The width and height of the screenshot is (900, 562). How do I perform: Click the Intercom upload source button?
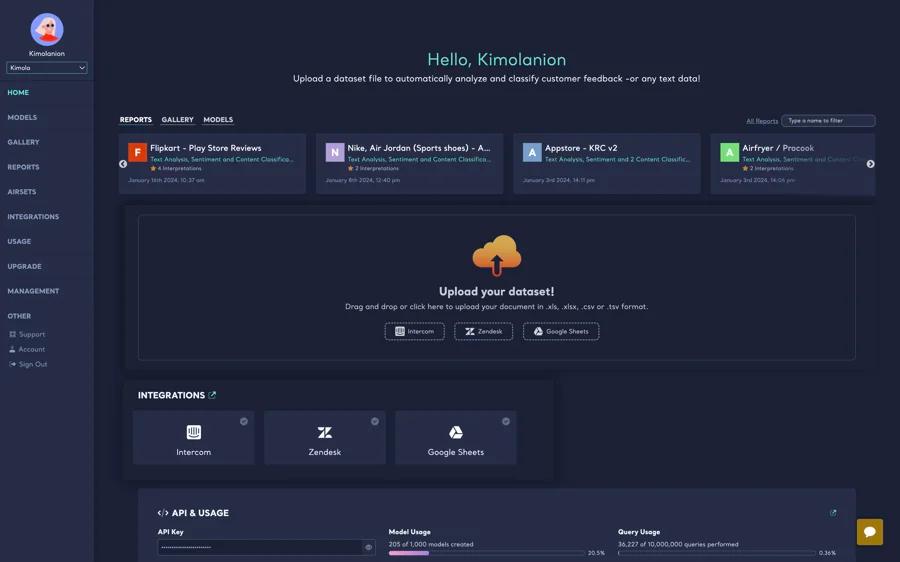click(414, 331)
